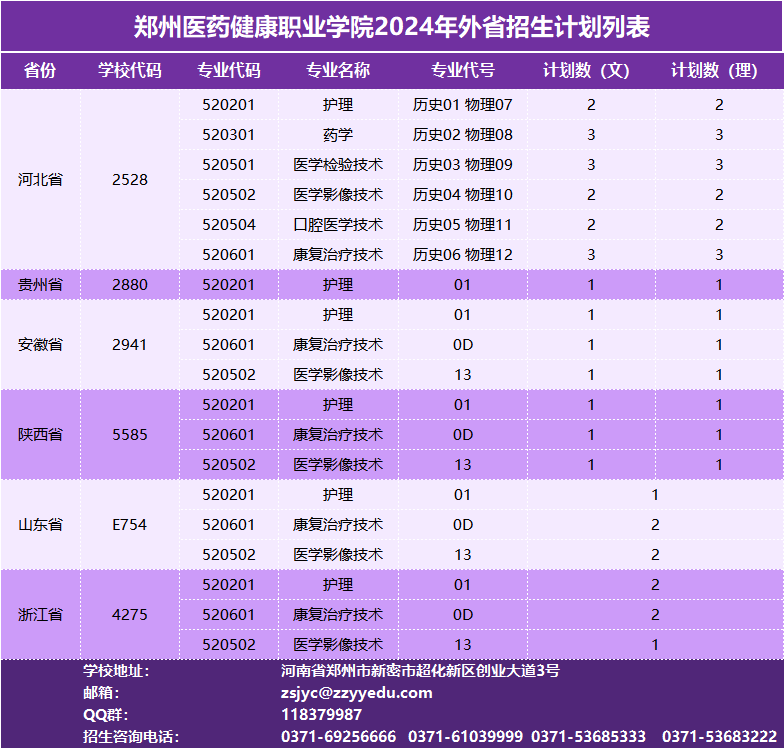Click the 专业名称 column header
This screenshot has height=748, width=784.
(x=337, y=70)
